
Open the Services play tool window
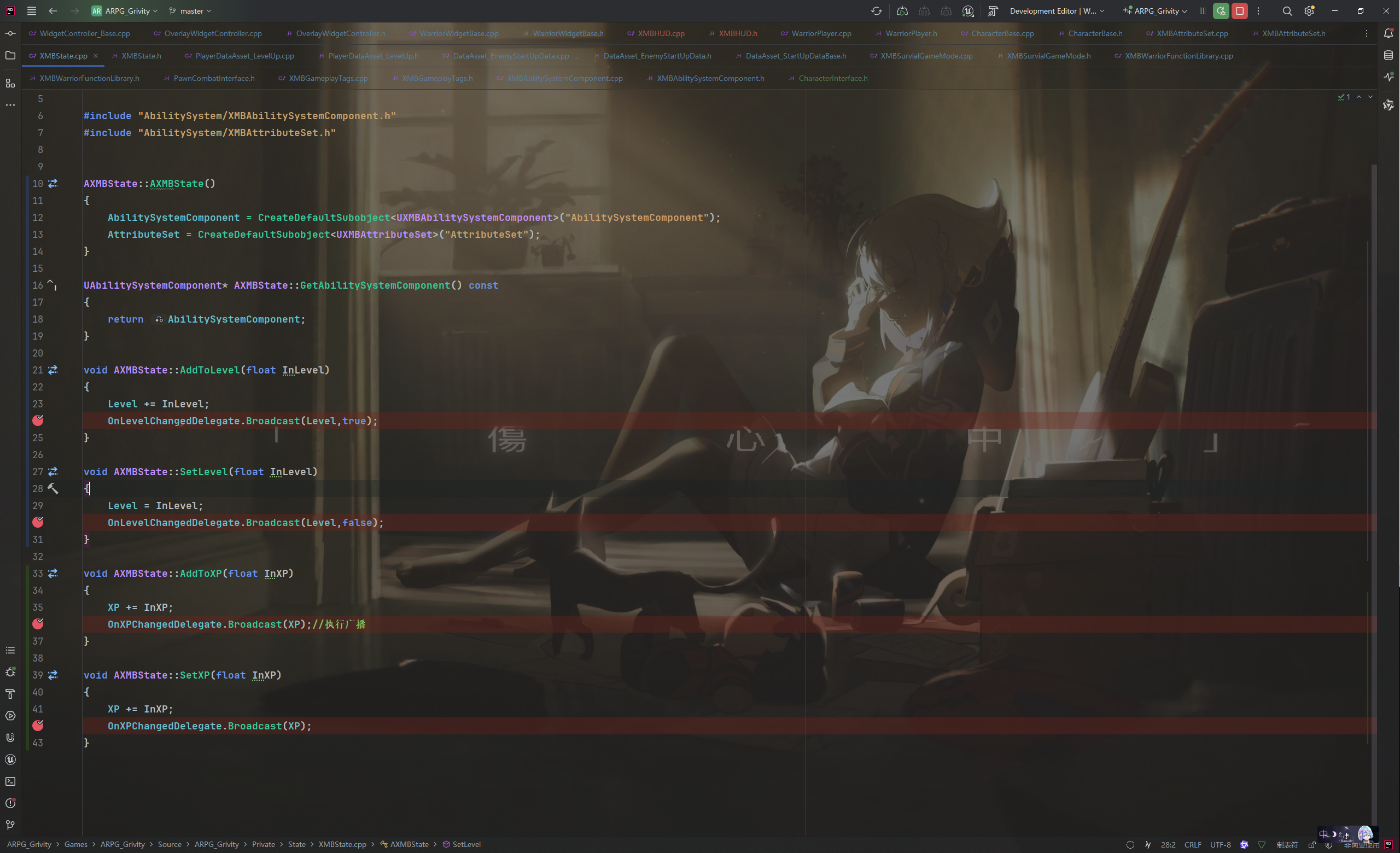pos(10,716)
